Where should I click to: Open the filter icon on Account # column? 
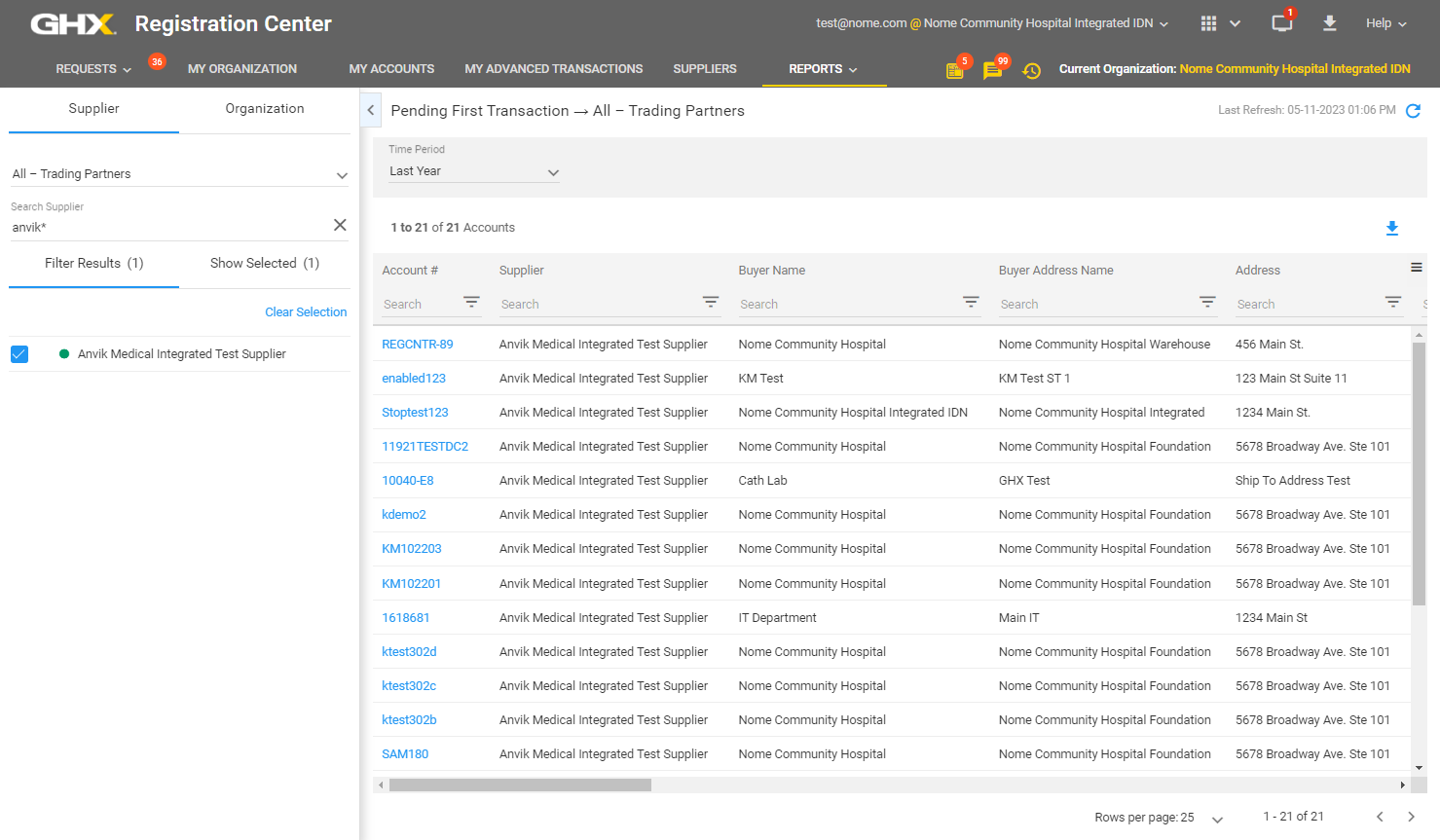(471, 303)
